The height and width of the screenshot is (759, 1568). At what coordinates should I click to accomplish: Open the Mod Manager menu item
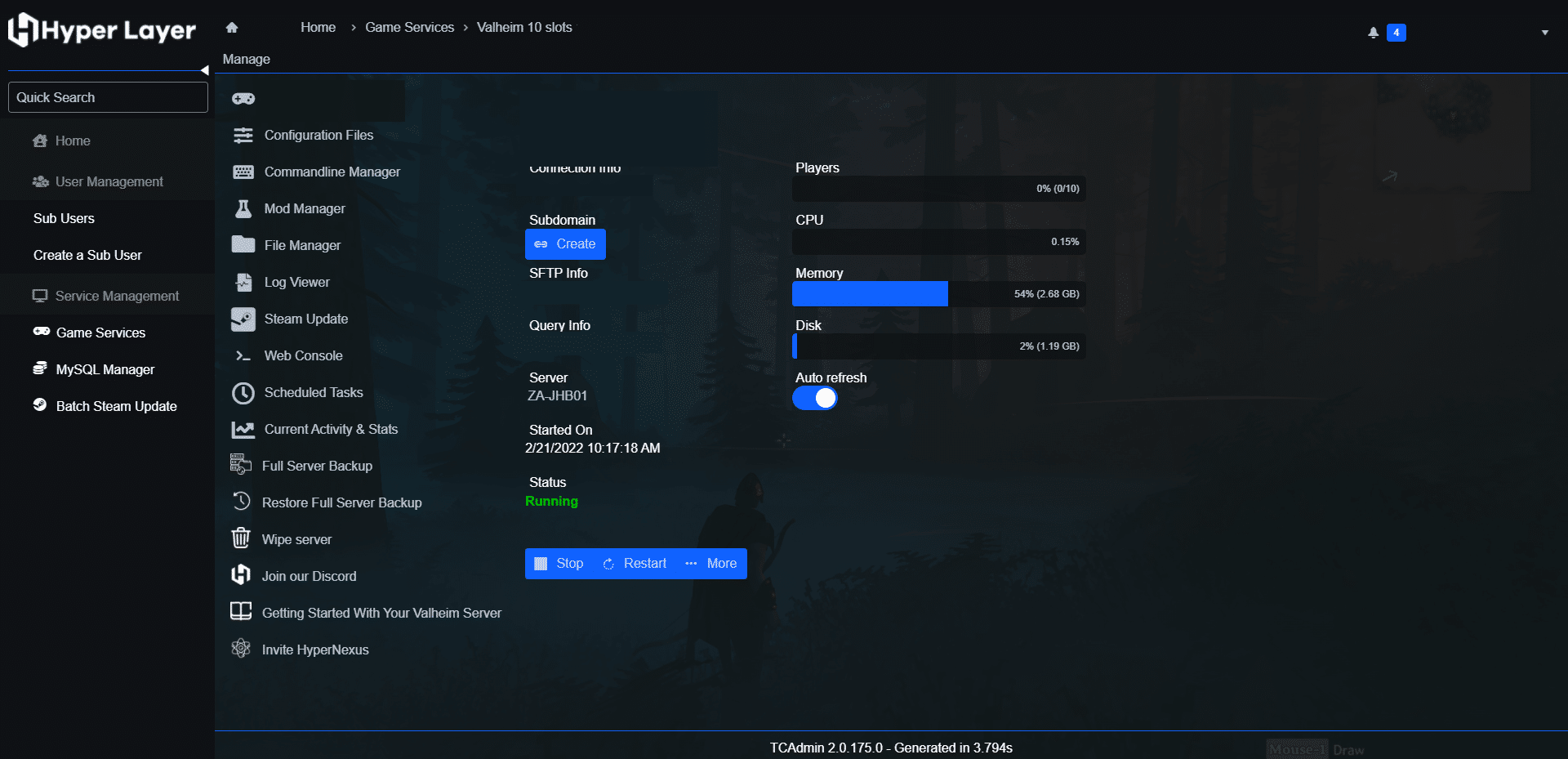point(305,209)
